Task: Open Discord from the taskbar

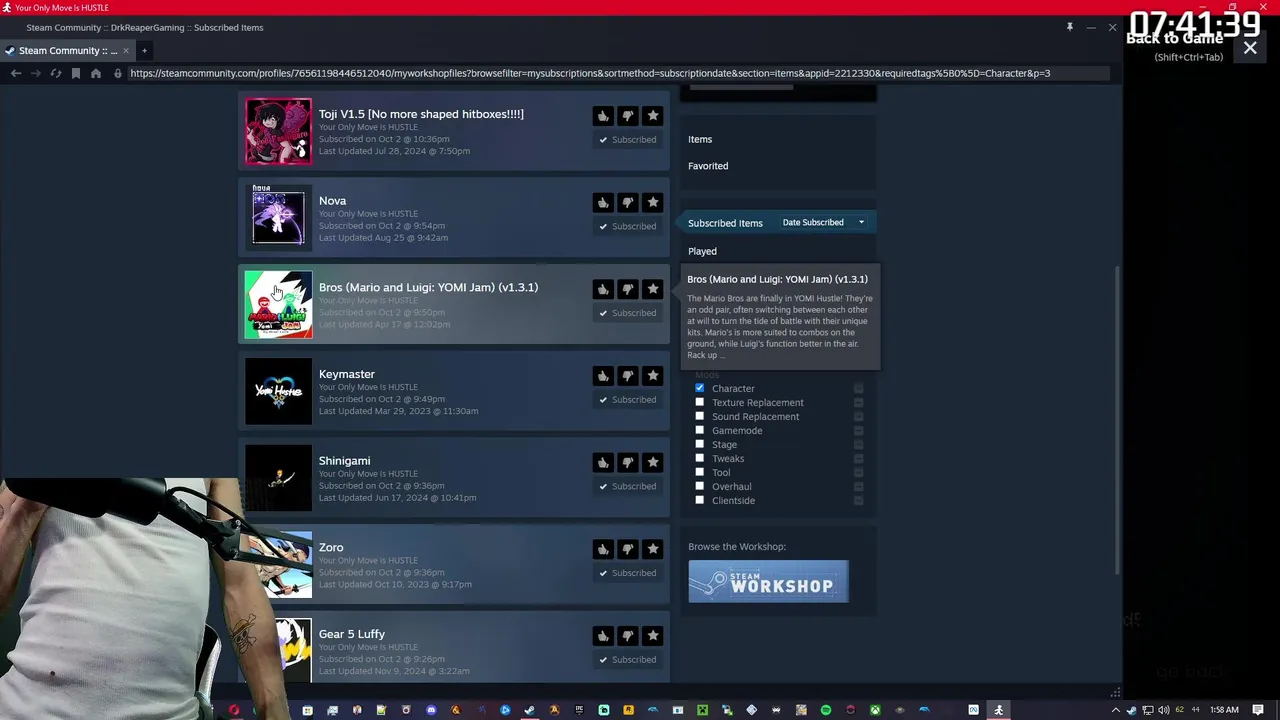Action: 431,710
